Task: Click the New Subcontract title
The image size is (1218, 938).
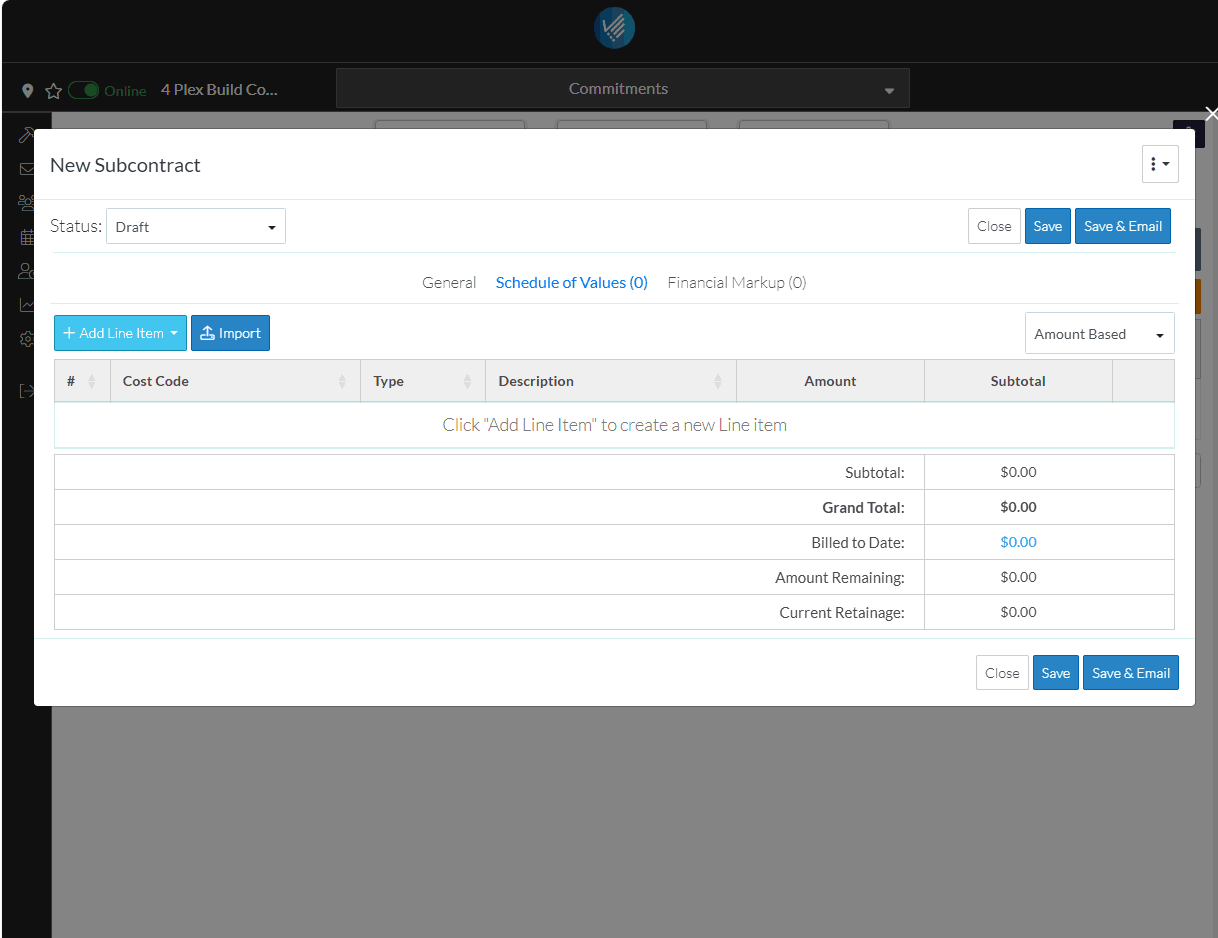Action: pos(125,165)
